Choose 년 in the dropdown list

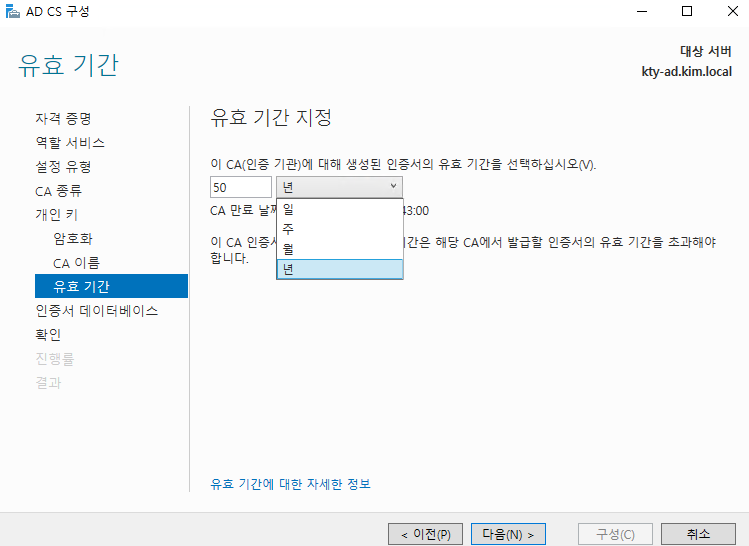[340, 269]
